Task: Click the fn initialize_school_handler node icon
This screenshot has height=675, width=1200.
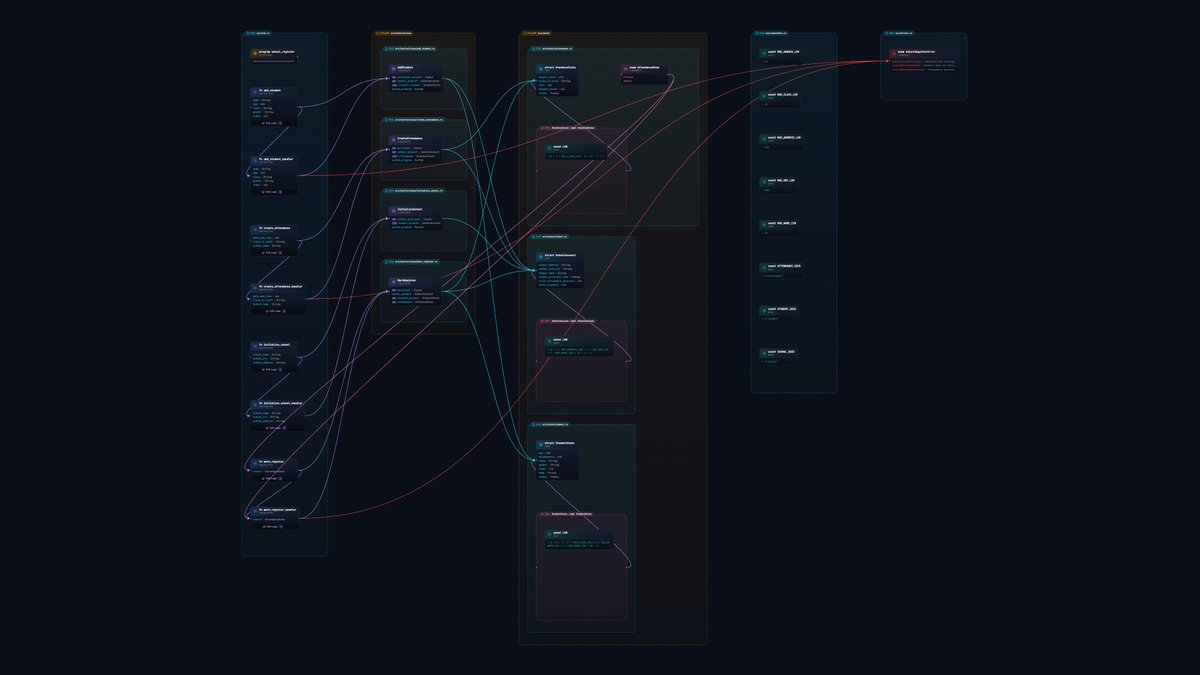Action: 255,404
